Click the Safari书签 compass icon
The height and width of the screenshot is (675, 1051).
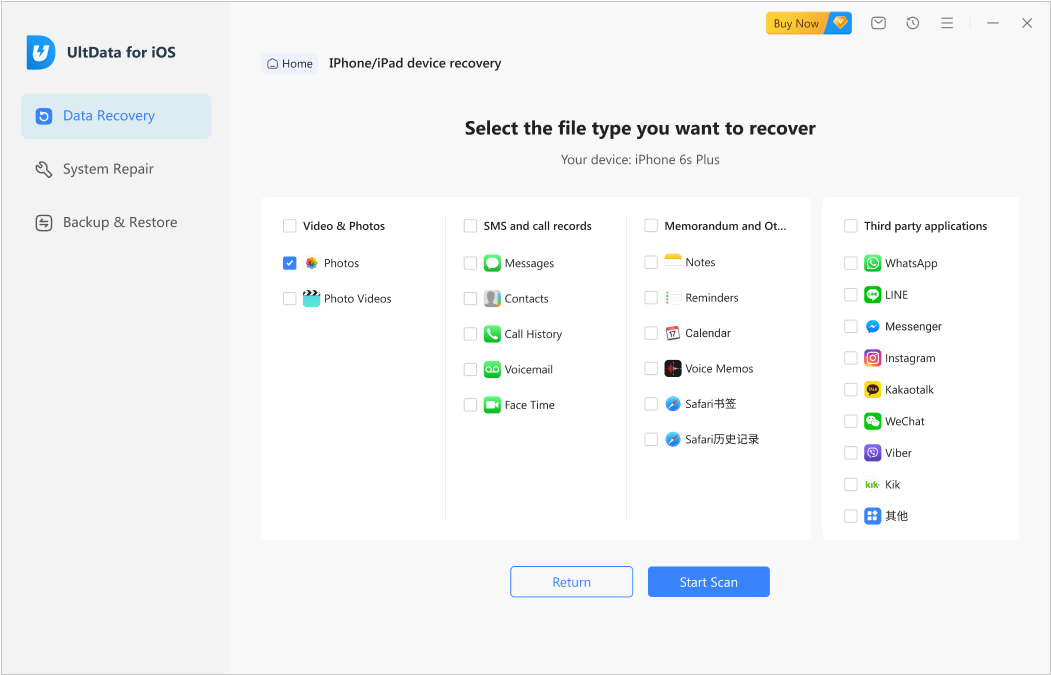[673, 404]
